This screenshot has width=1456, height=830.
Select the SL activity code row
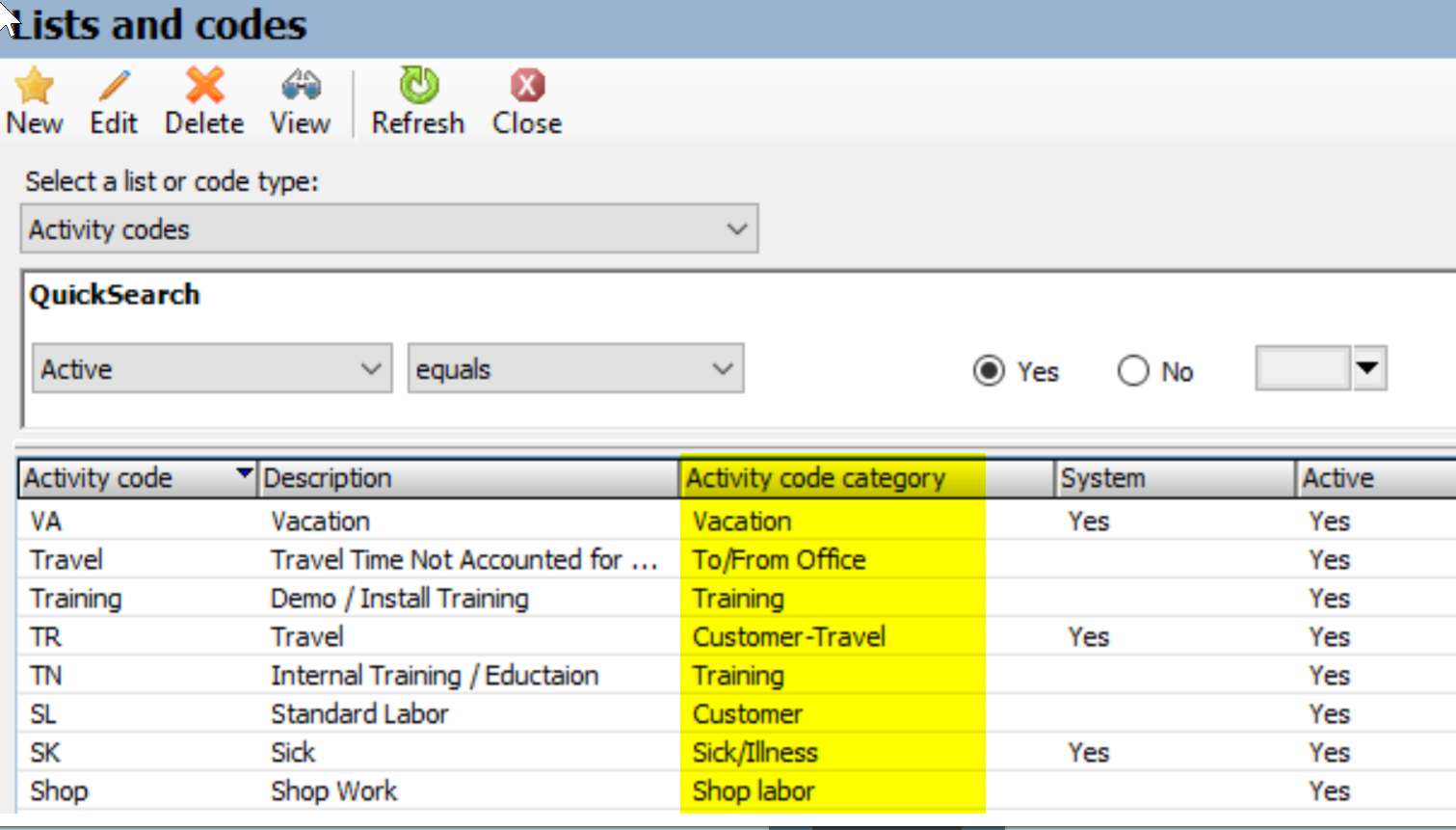[x=737, y=713]
